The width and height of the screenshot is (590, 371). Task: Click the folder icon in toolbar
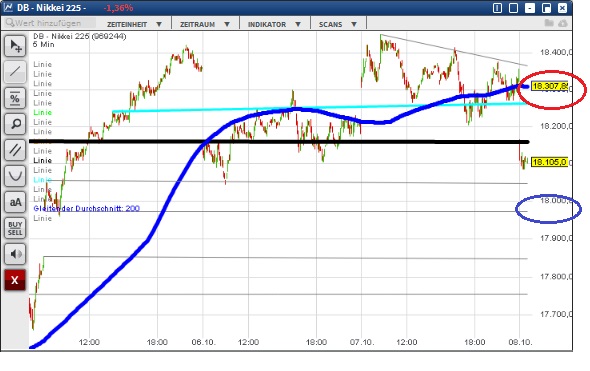click(549, 23)
